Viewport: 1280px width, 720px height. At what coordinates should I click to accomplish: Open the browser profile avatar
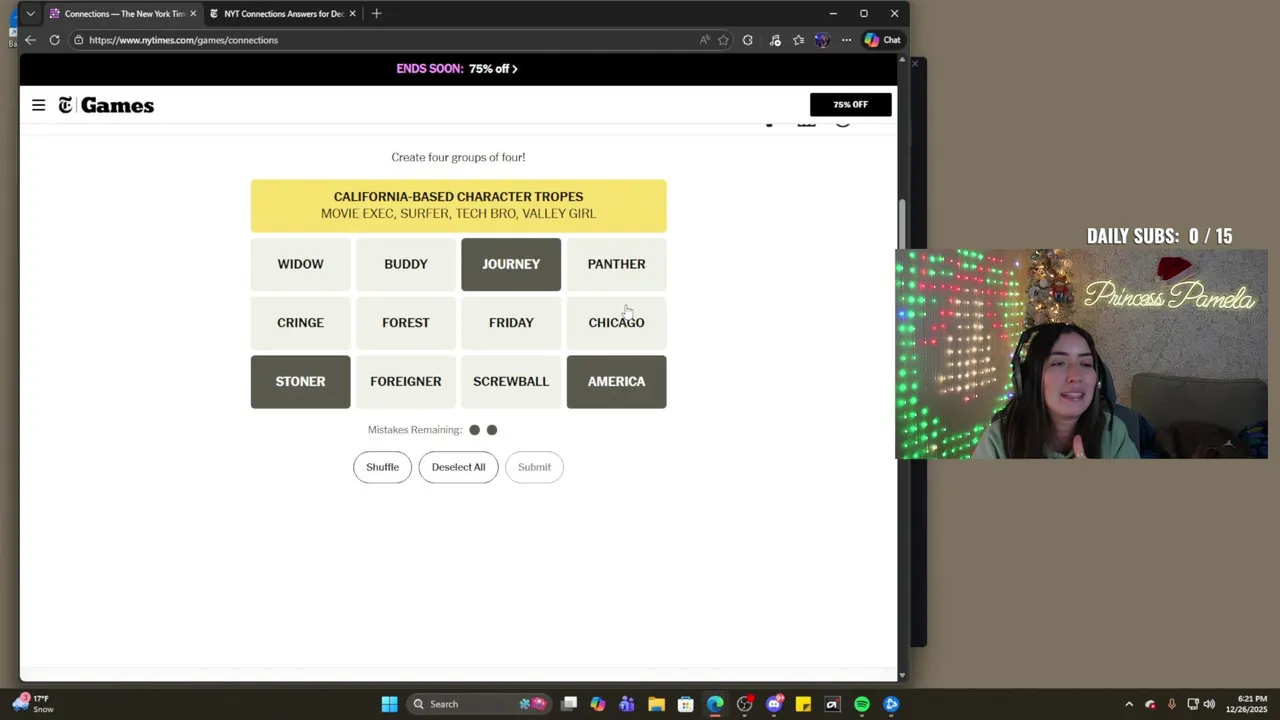pos(822,40)
